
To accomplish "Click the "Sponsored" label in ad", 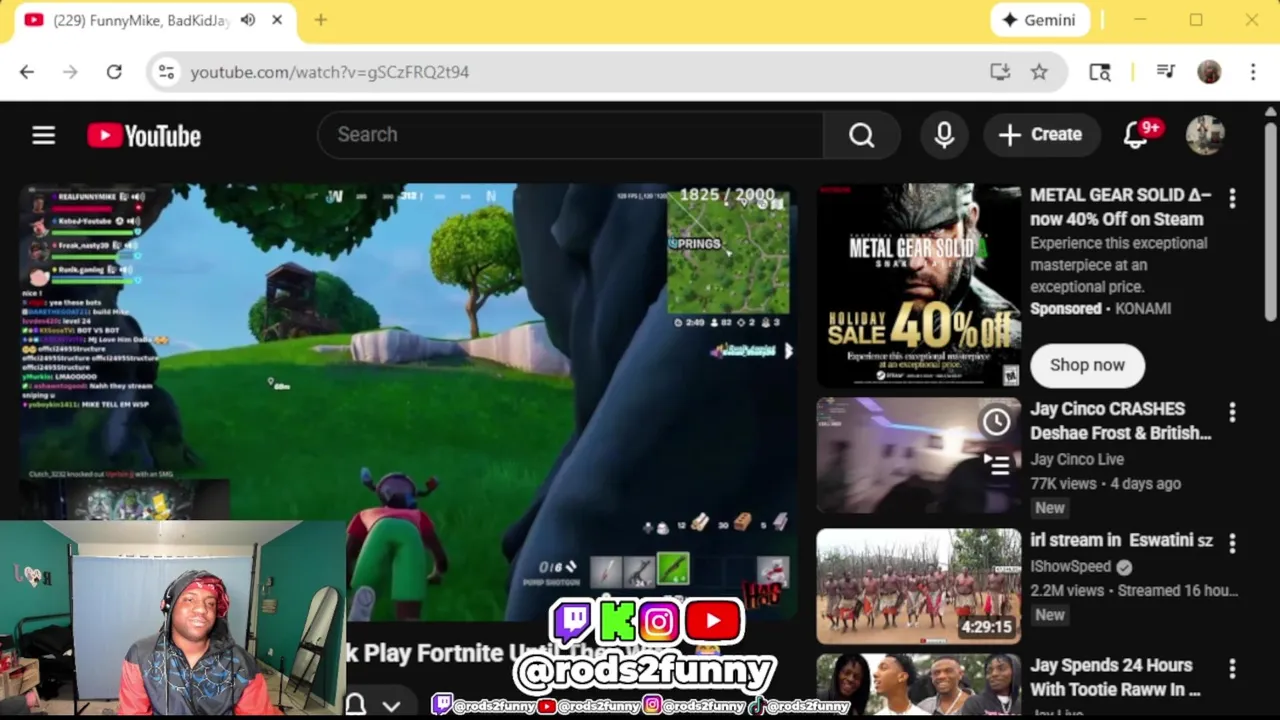I will pos(1065,309).
